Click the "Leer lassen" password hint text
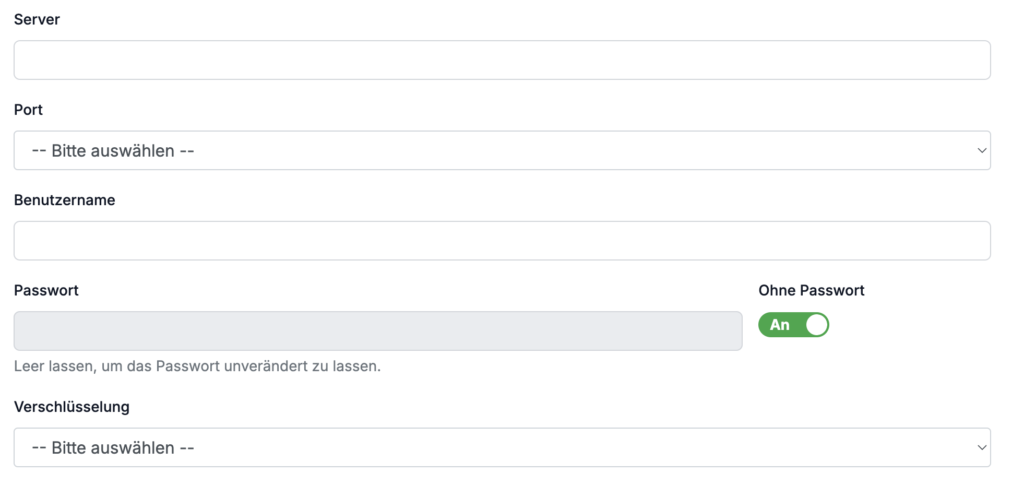This screenshot has height=497, width=1024. [197, 366]
